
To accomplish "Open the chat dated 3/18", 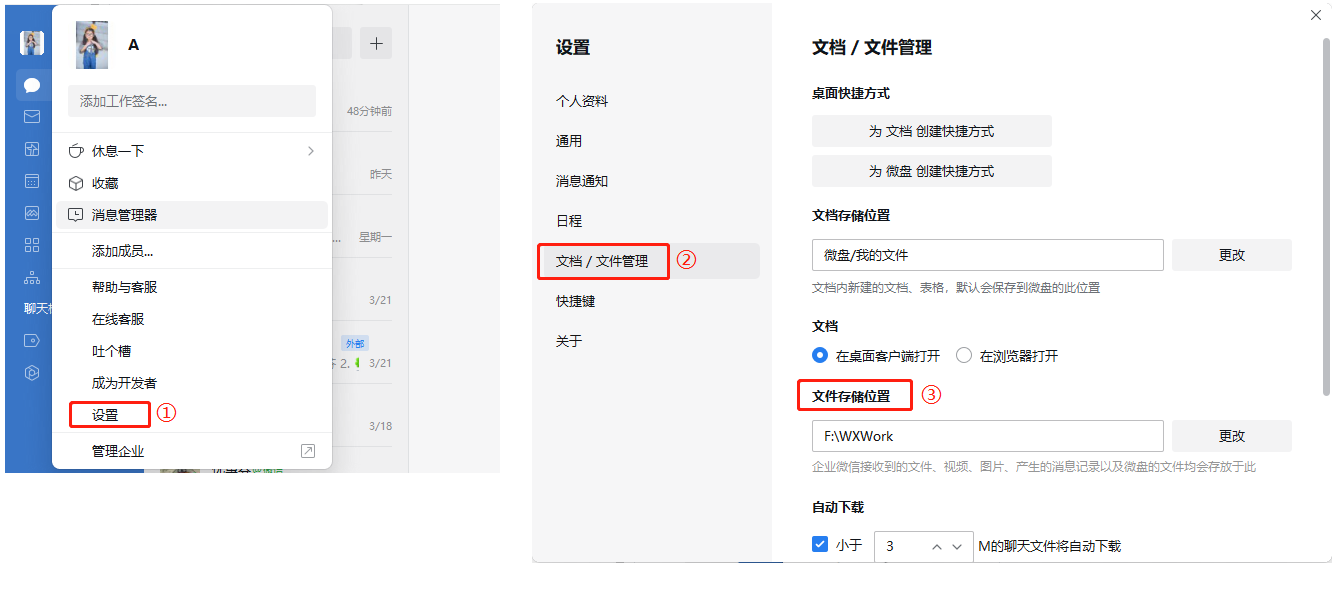I will 369,426.
